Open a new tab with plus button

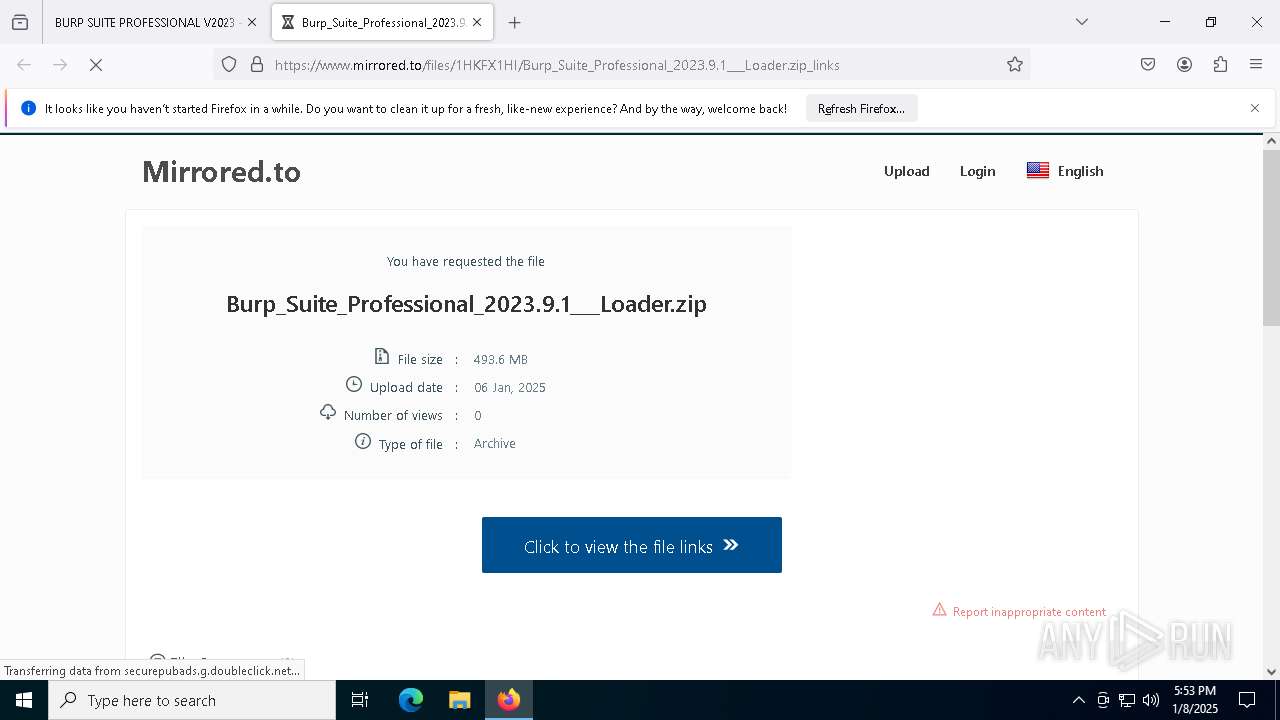(x=514, y=22)
